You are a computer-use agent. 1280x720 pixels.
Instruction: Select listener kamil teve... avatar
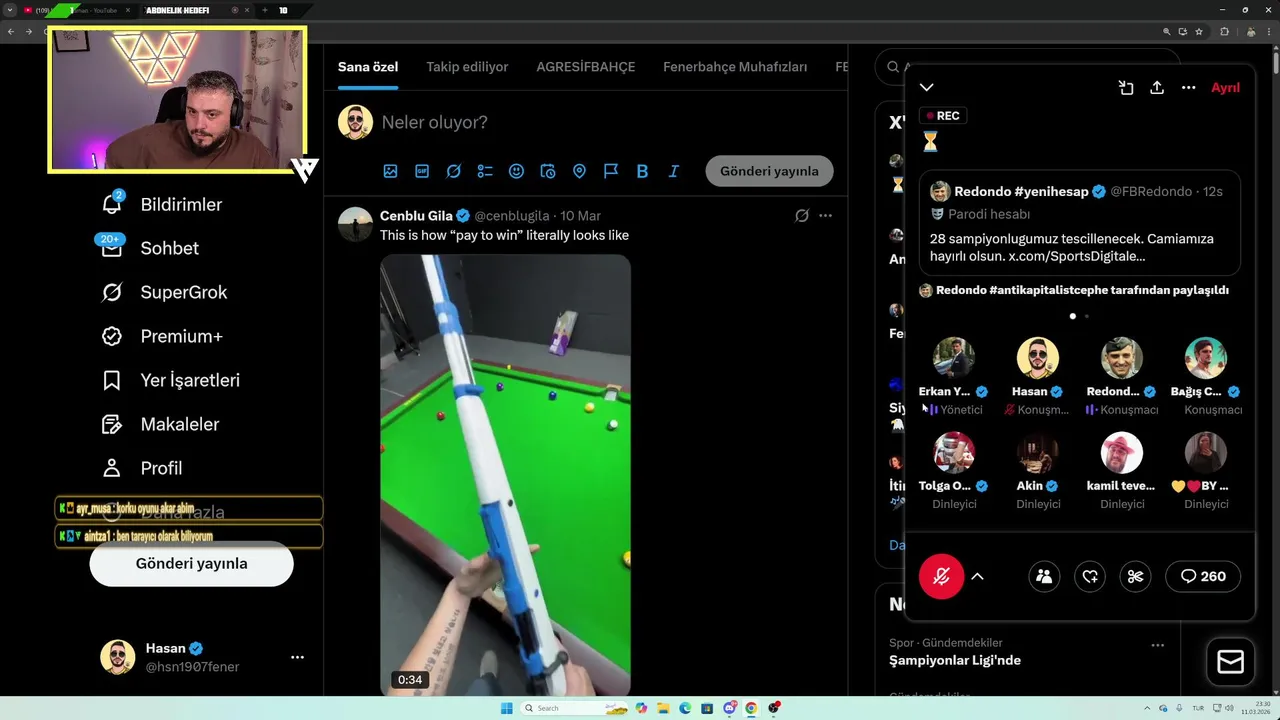[1122, 452]
